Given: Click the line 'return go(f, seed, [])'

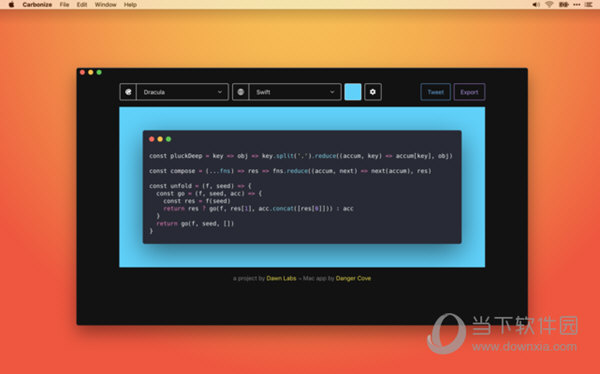Looking at the screenshot, I should (x=195, y=223).
